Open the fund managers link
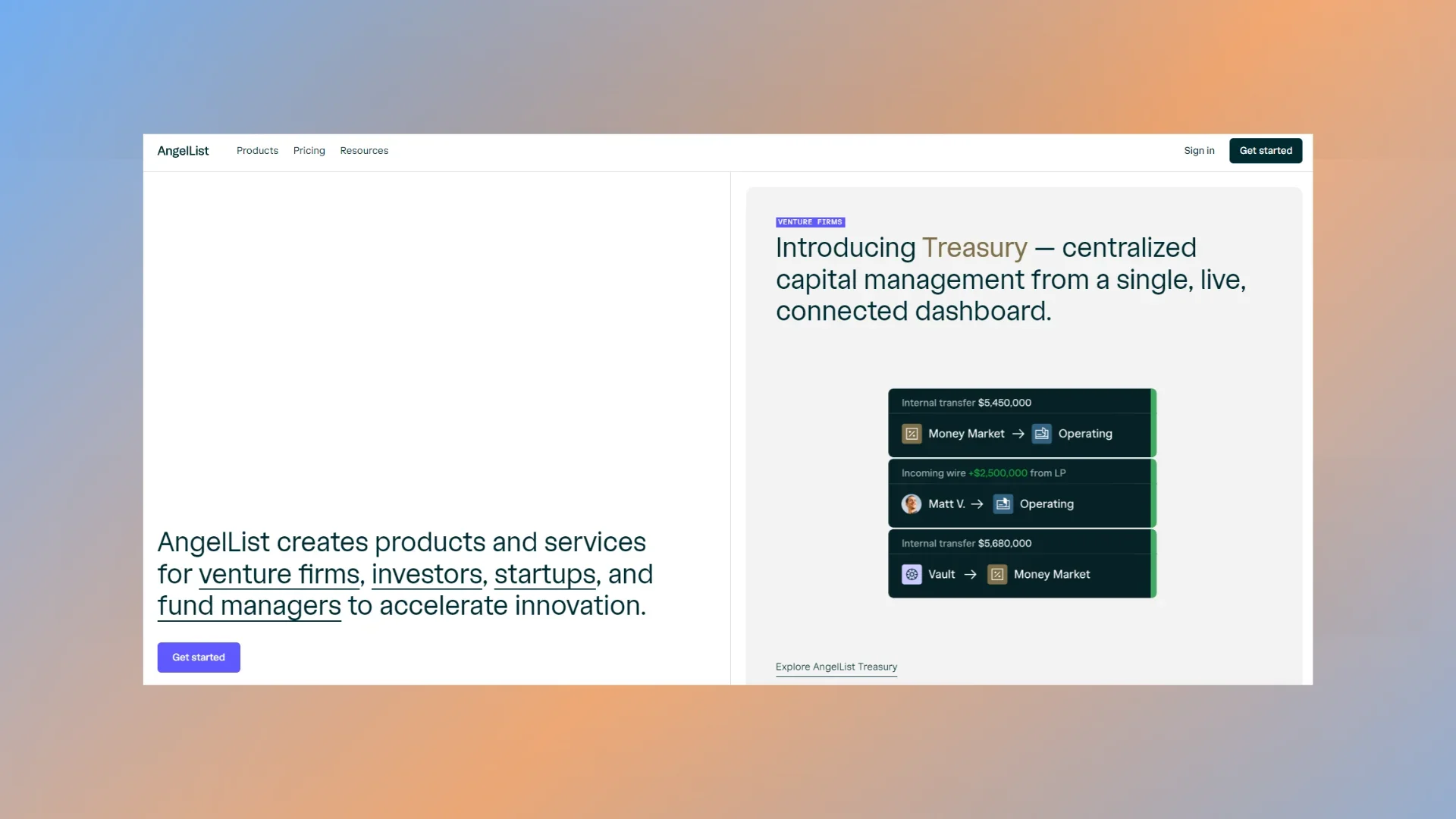This screenshot has width=1456, height=819. point(249,607)
